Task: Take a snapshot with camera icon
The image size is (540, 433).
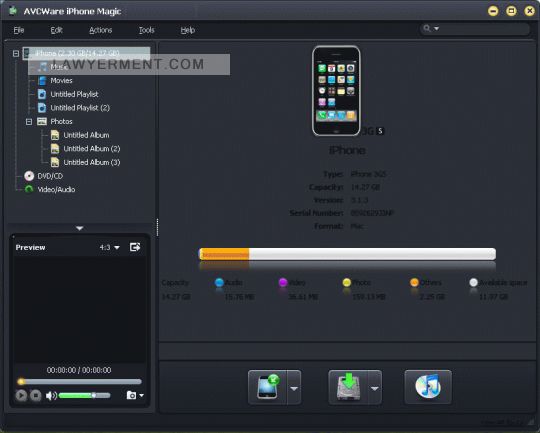Action: coord(131,395)
